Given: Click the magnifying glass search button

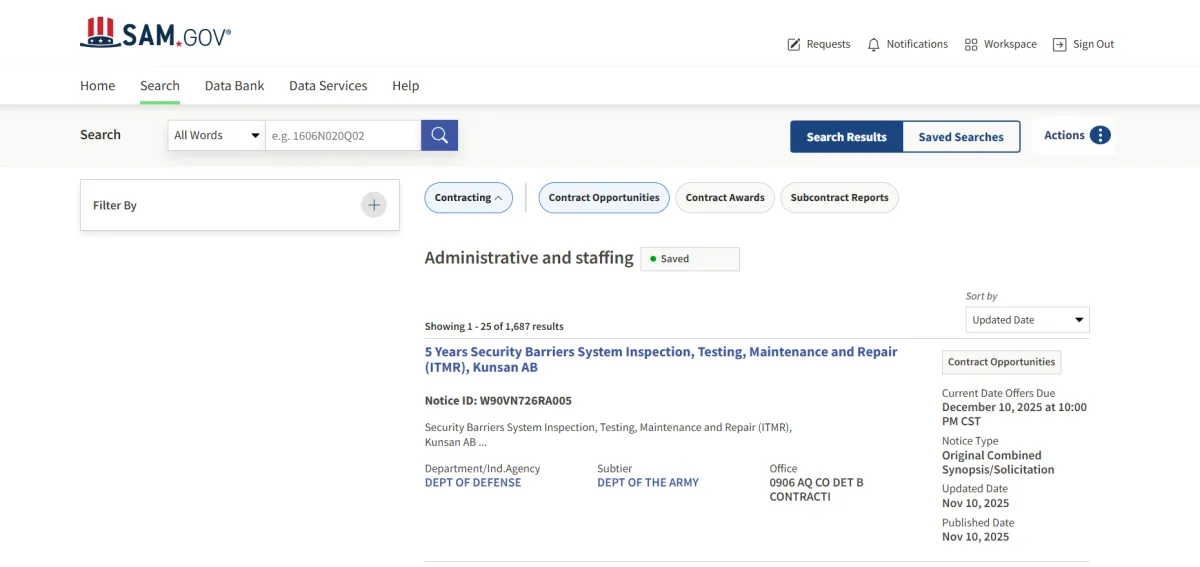Looking at the screenshot, I should tap(439, 136).
